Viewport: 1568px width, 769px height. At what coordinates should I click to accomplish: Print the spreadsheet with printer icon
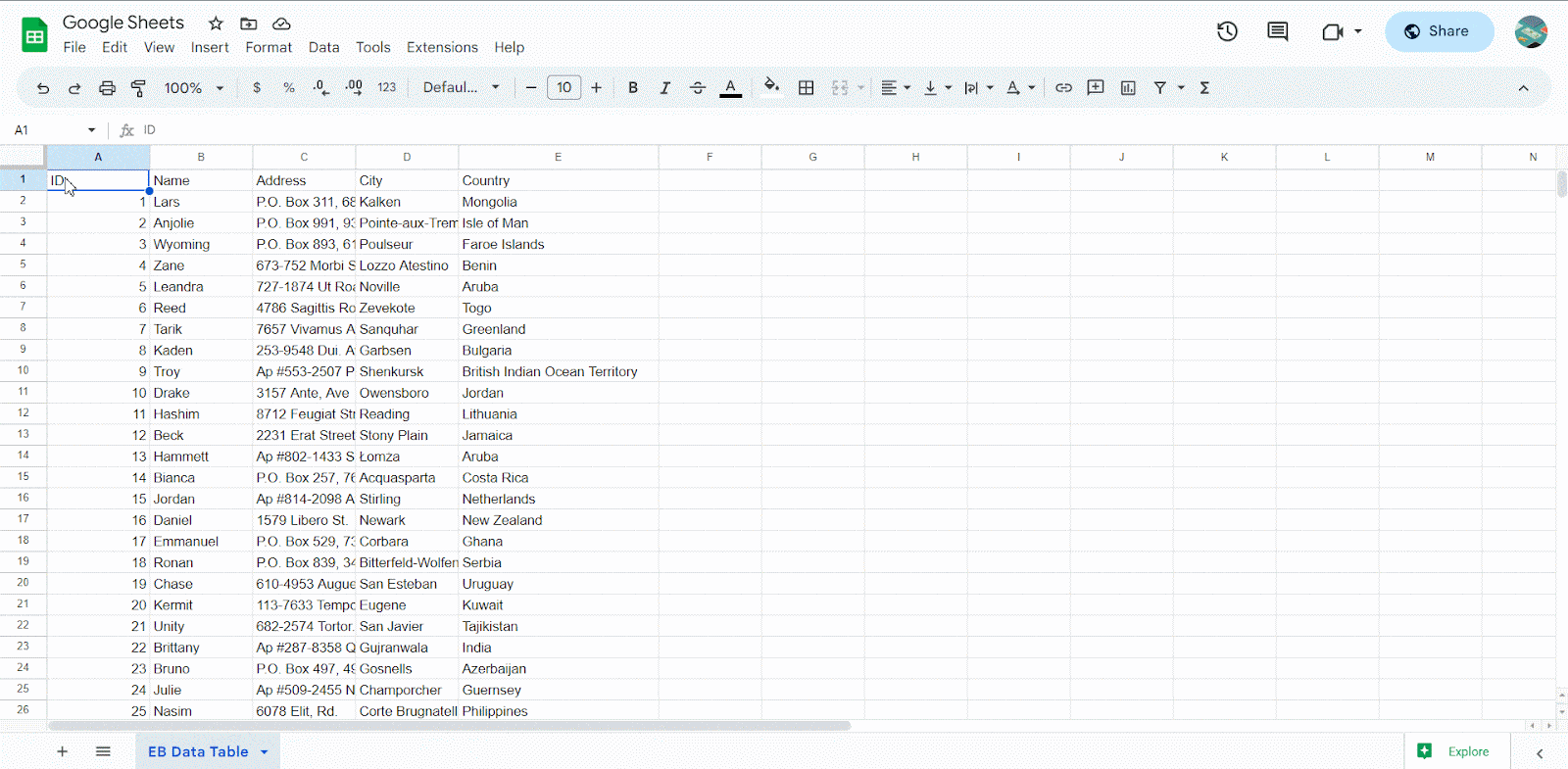click(x=107, y=88)
